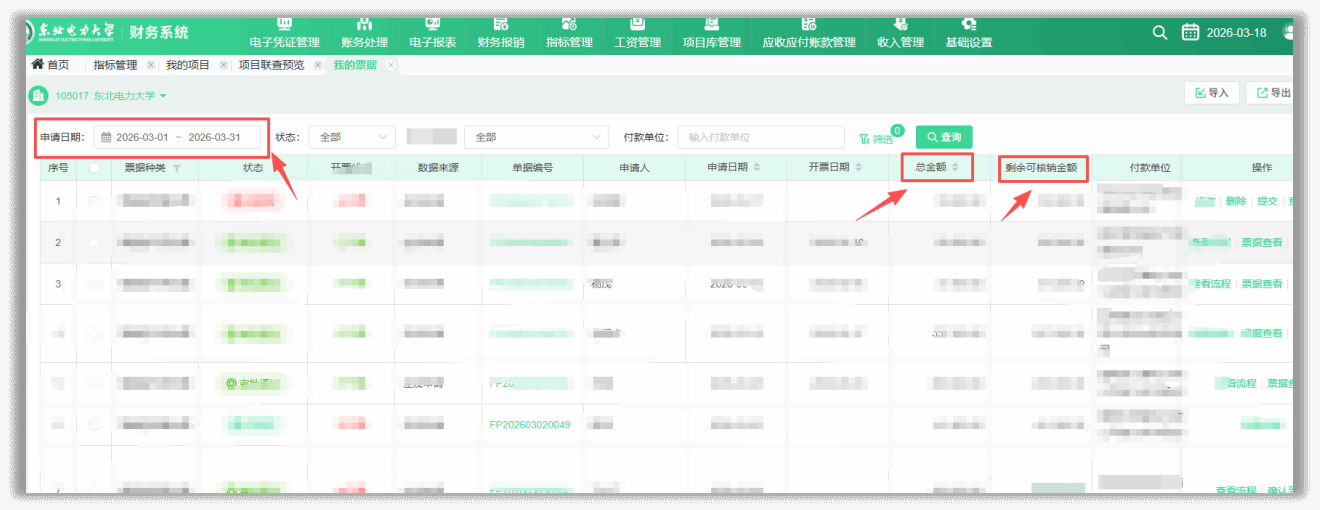The image size is (1320, 510).
Task: Check the checkbox in row 1
Action: (95, 202)
